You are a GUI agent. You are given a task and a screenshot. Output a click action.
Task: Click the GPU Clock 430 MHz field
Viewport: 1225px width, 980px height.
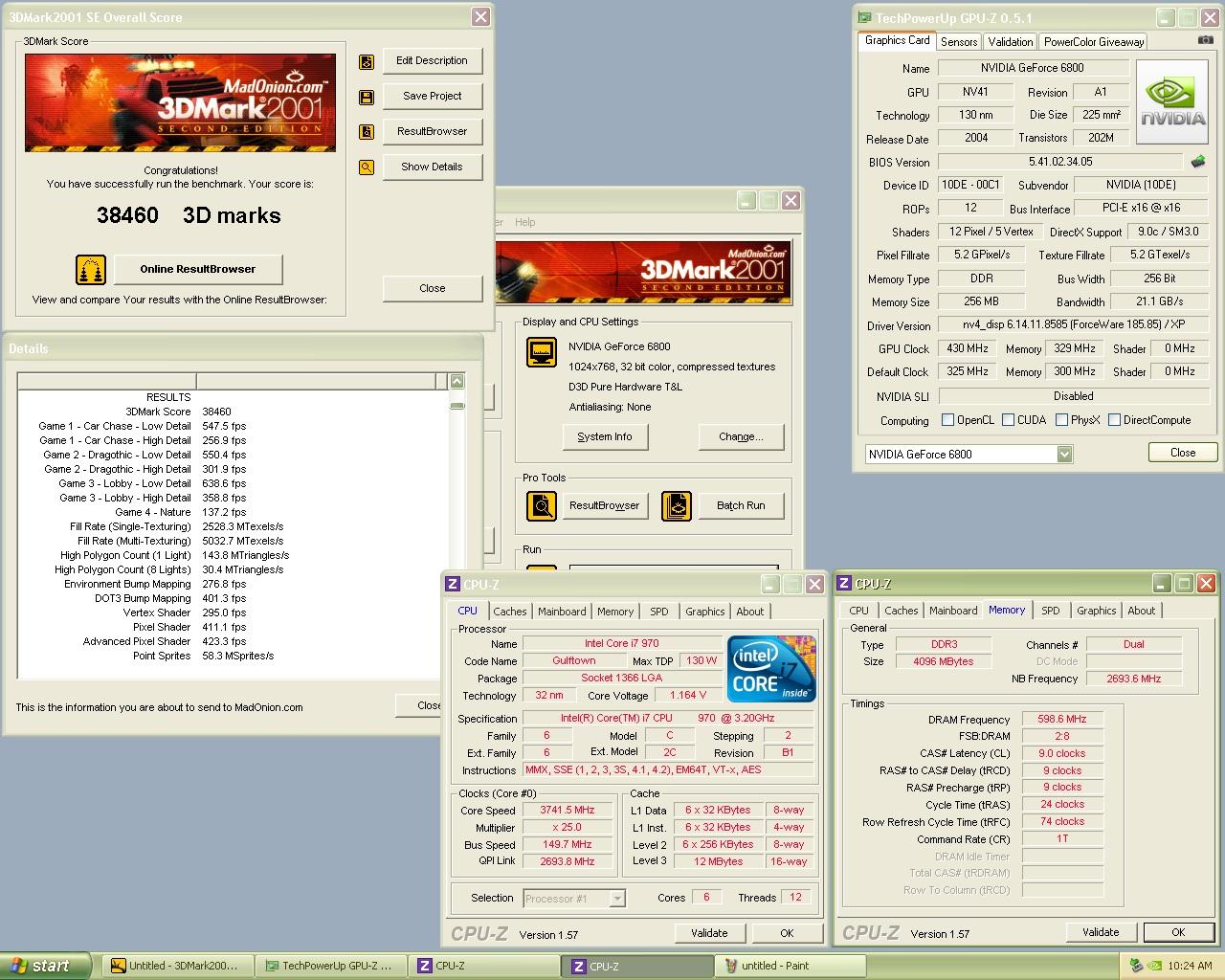pyautogui.click(x=967, y=348)
